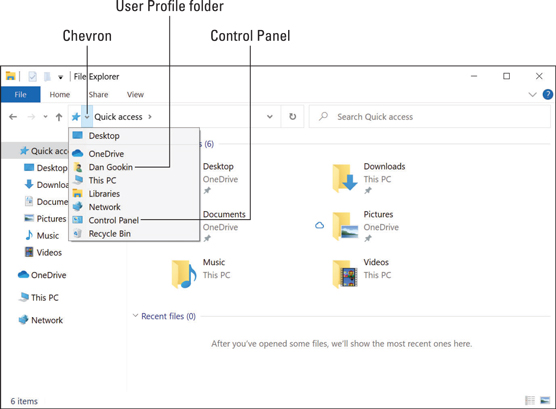Go up one level with the up arrow
The image size is (556, 409).
pos(59,117)
